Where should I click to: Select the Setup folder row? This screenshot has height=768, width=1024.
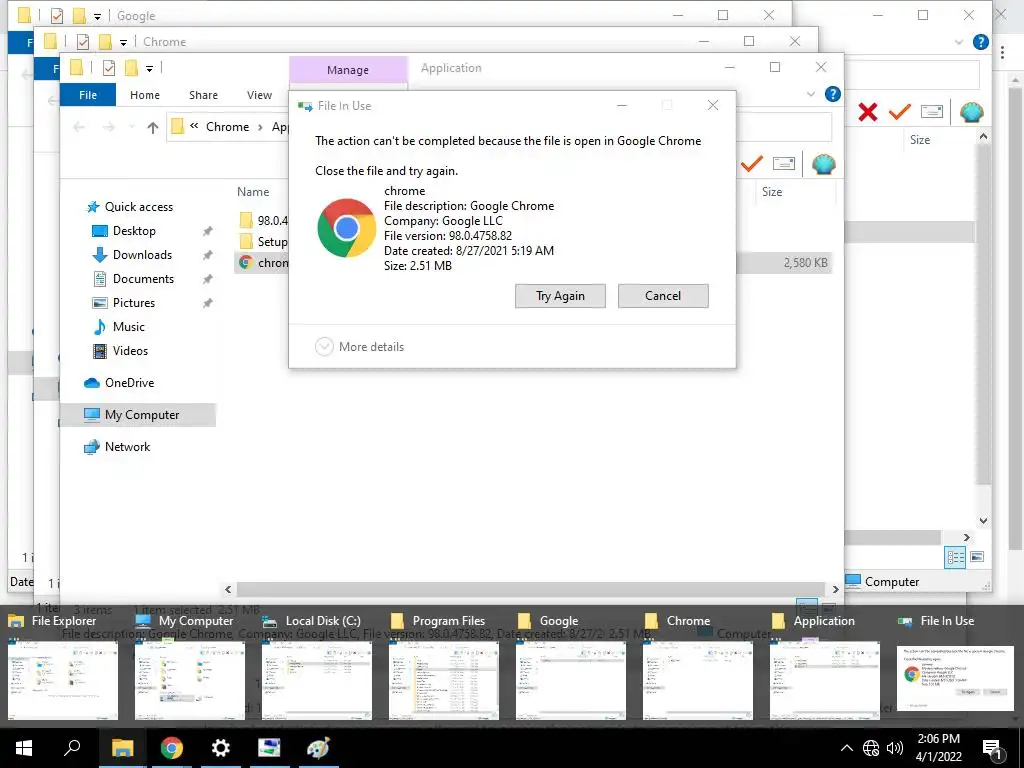point(261,242)
